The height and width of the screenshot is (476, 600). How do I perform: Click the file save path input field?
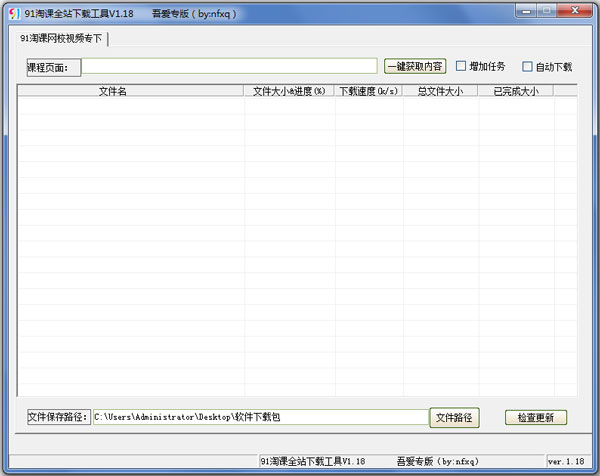(x=261, y=417)
